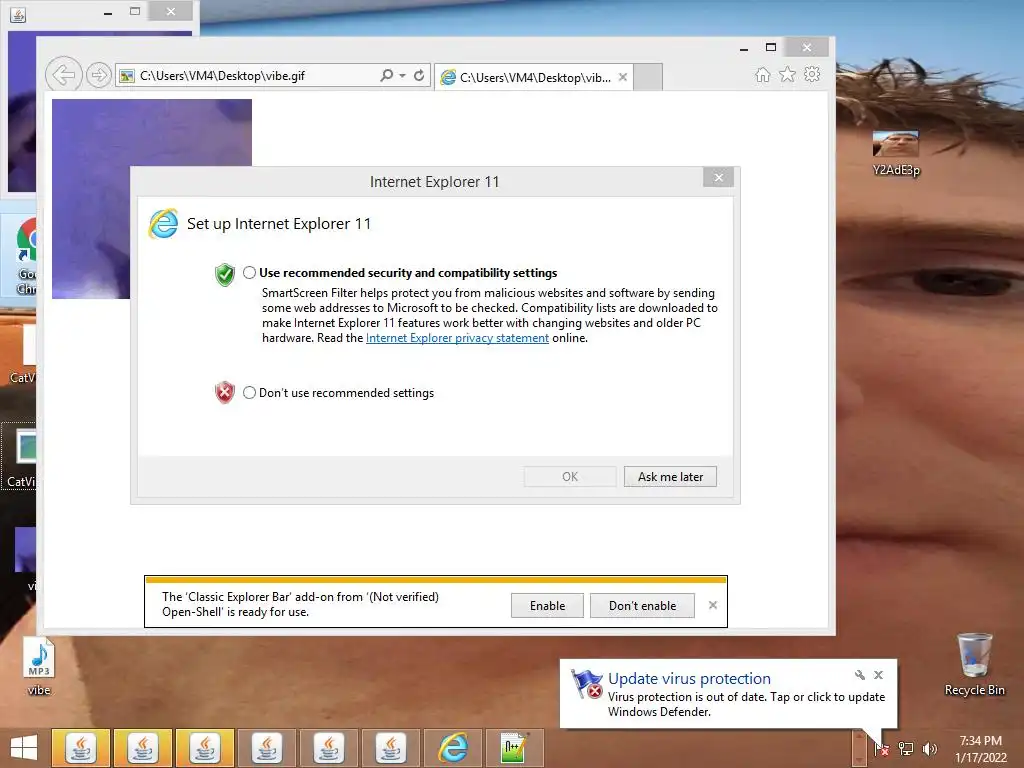Select the Recycle Bin desktop icon
This screenshot has height=768, width=1024.
(x=974, y=664)
